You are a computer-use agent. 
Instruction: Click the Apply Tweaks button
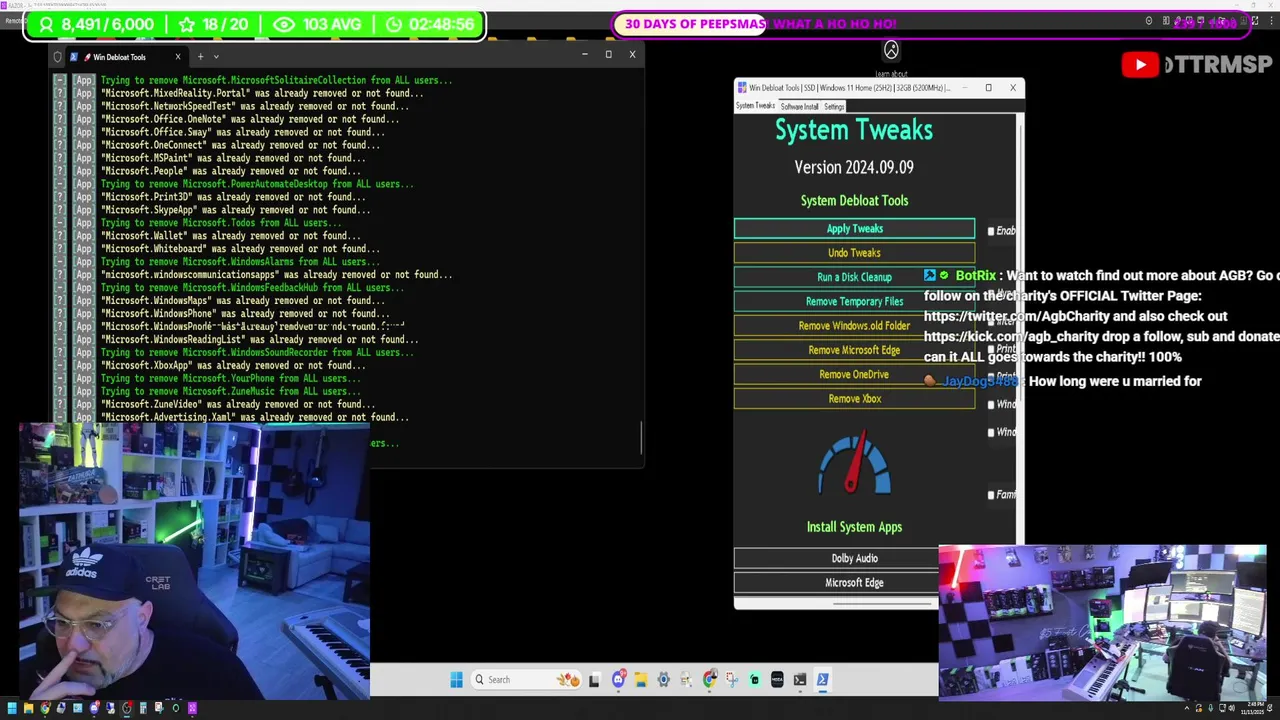tap(854, 229)
